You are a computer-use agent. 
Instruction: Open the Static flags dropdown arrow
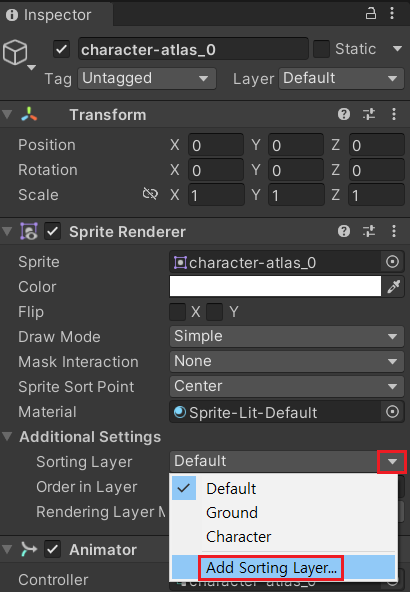pyautogui.click(x=397, y=49)
